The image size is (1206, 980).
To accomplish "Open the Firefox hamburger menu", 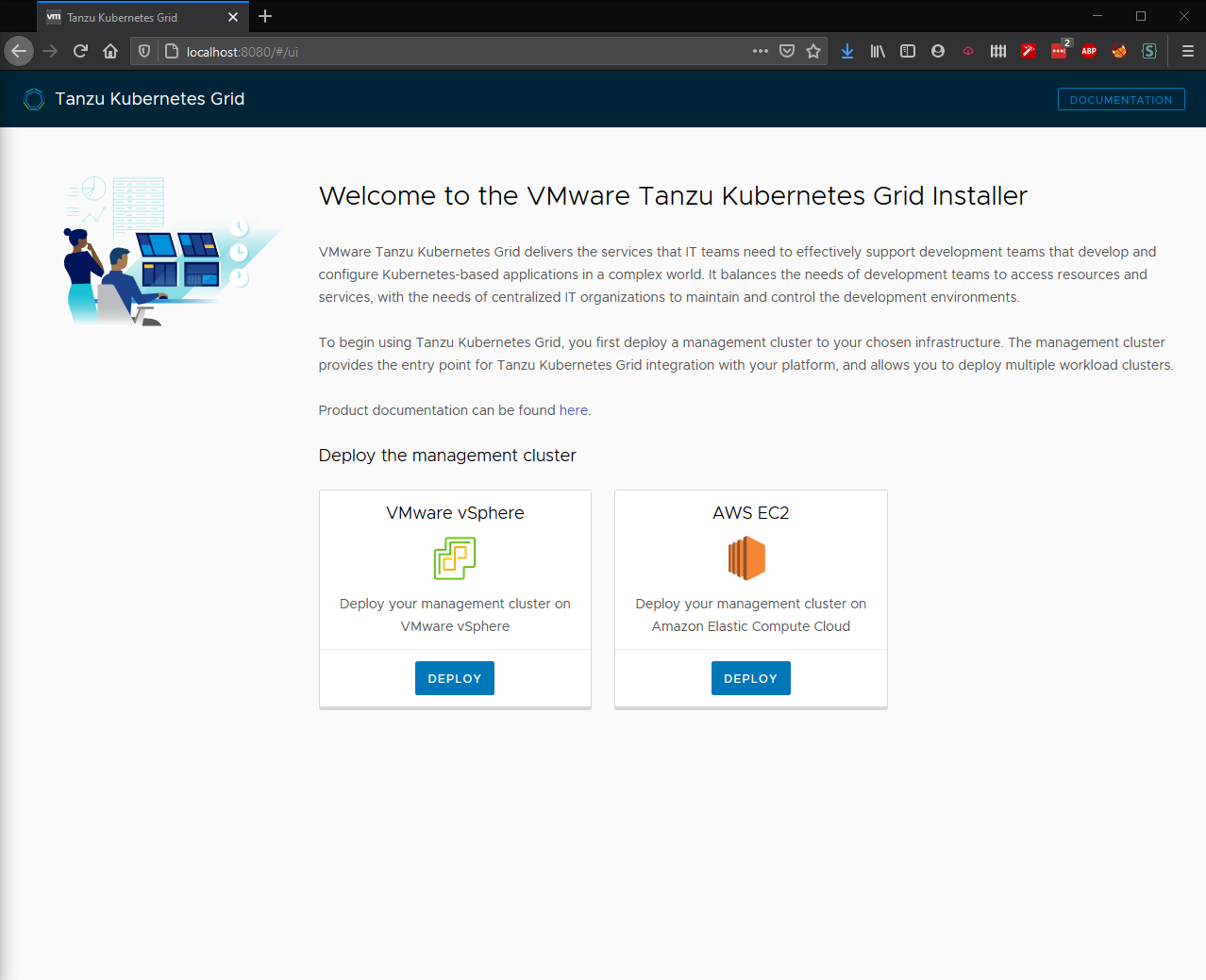I will click(1188, 51).
